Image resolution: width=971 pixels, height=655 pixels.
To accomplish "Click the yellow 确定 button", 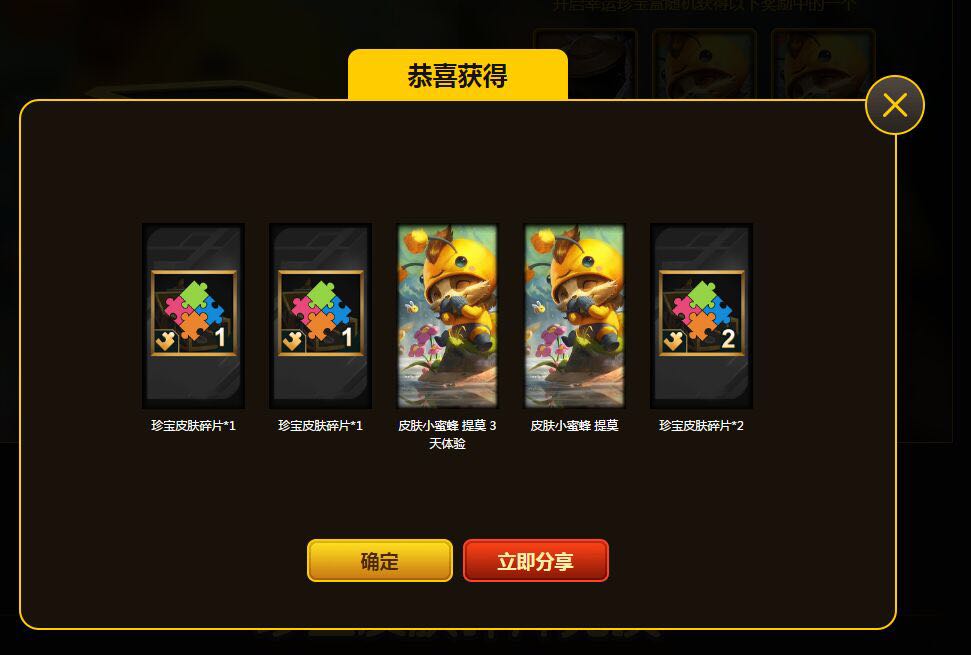I will (x=380, y=561).
